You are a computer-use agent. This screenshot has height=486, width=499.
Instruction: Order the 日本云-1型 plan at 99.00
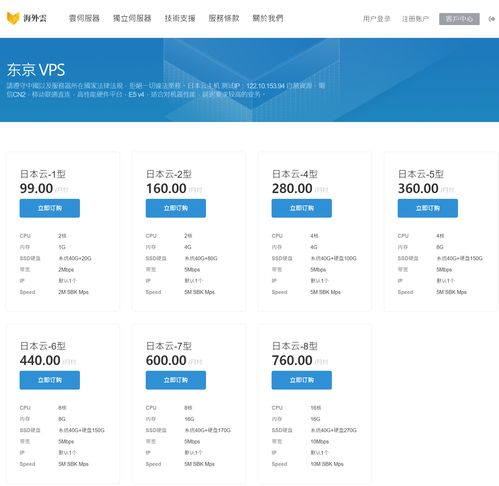coord(50,208)
